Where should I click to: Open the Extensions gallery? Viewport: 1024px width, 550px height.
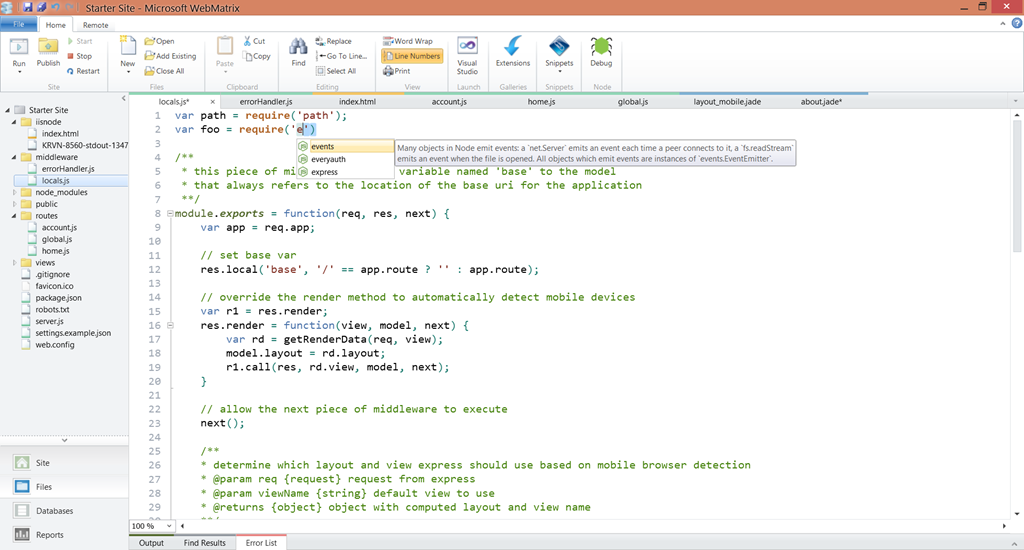(513, 47)
